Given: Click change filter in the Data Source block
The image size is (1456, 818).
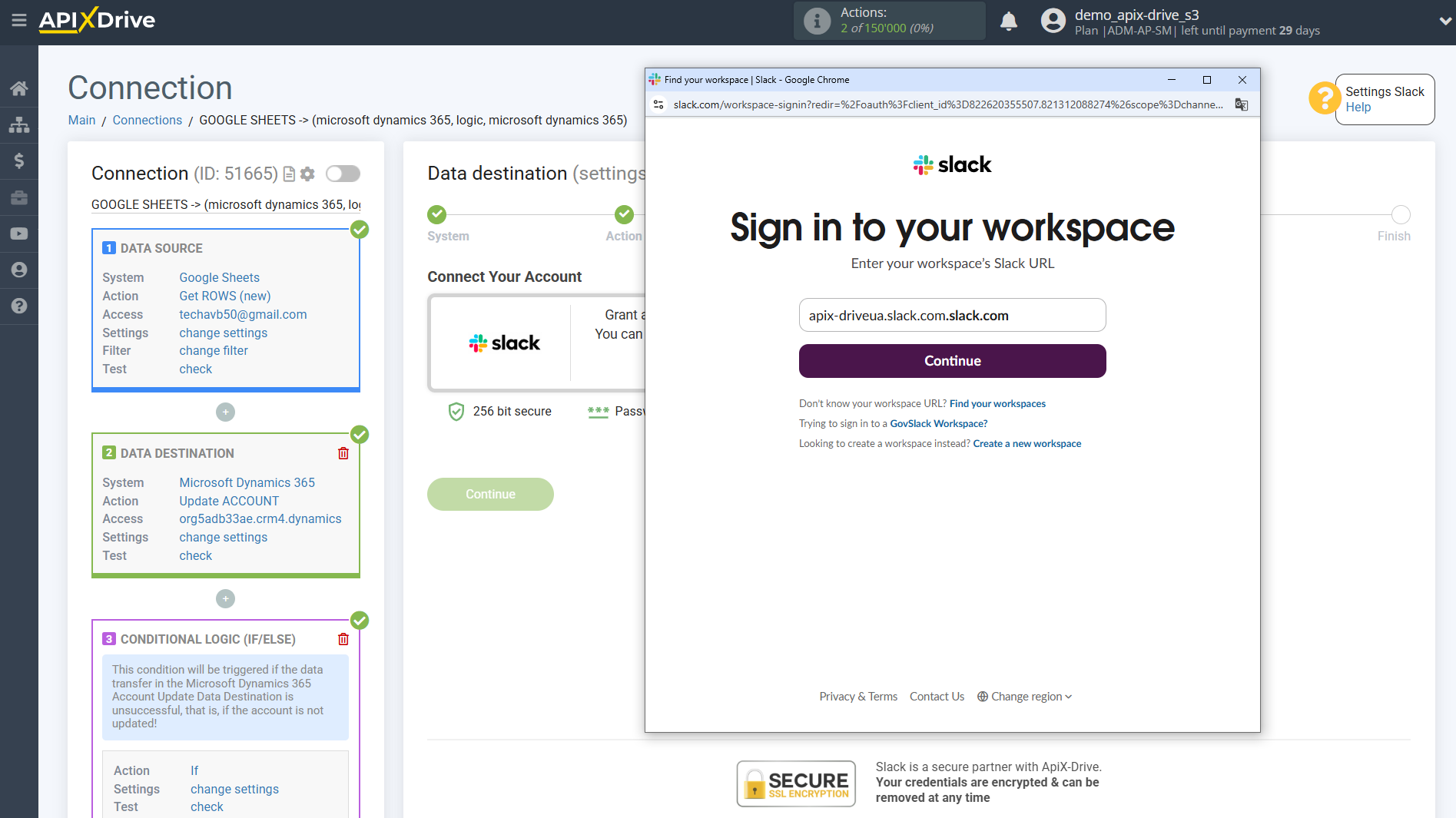Looking at the screenshot, I should pos(213,350).
